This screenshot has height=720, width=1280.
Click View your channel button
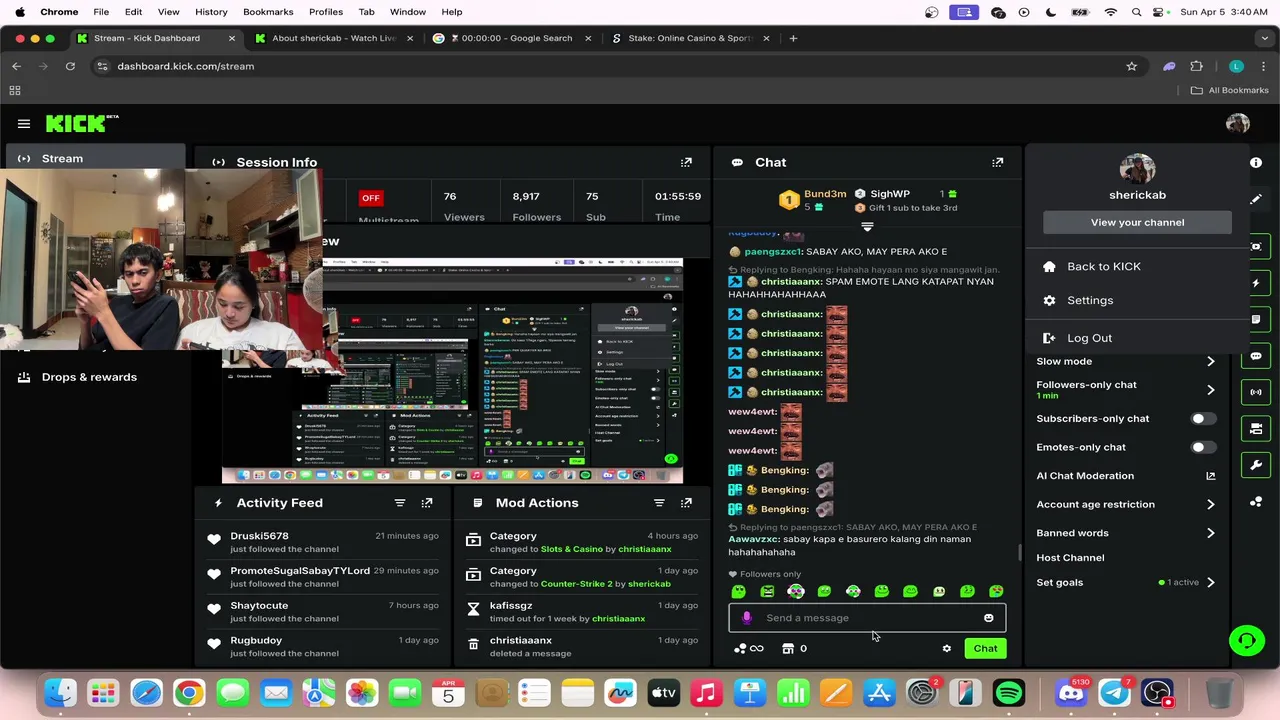click(1137, 222)
